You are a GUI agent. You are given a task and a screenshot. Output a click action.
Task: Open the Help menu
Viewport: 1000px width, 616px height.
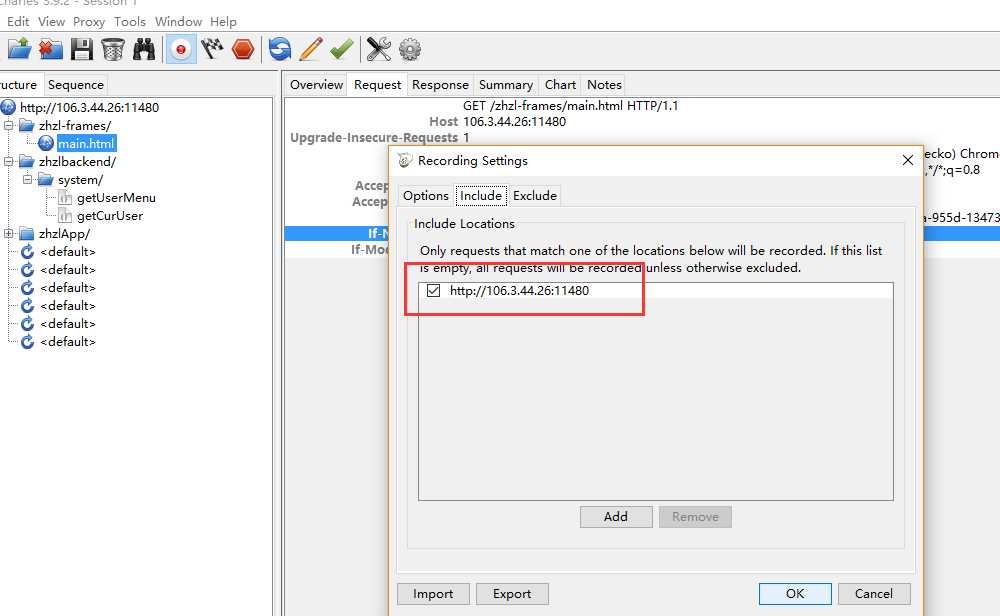pyautogui.click(x=223, y=22)
